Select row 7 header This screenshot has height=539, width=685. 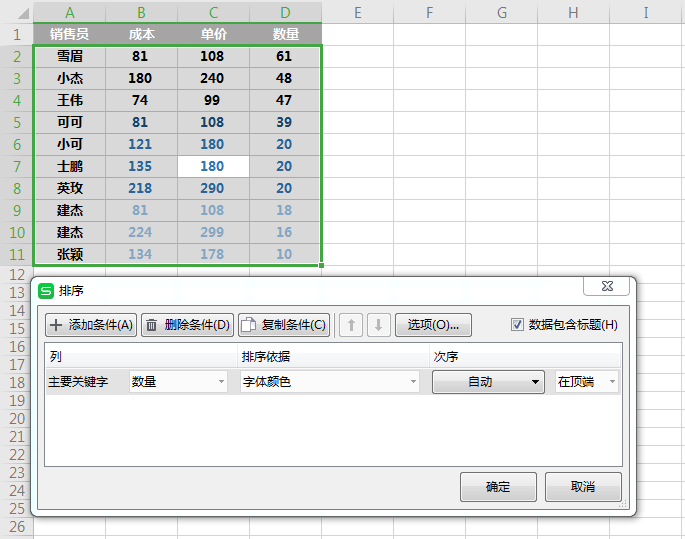pyautogui.click(x=17, y=166)
